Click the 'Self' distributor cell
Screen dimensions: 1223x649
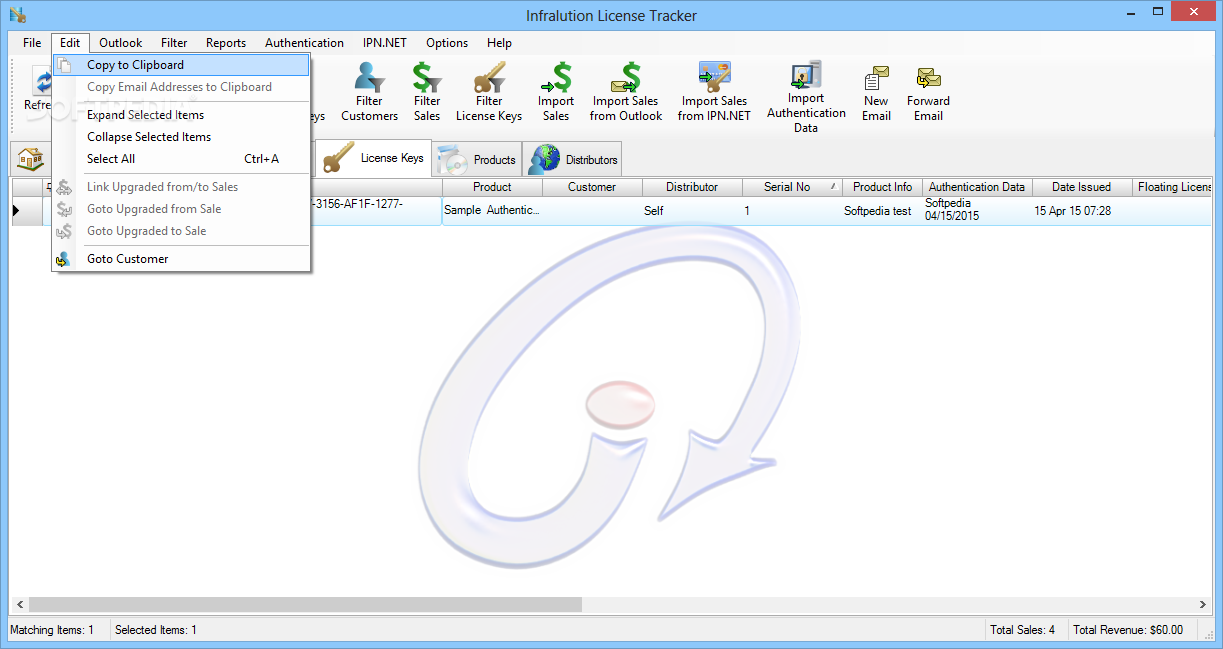coord(692,211)
